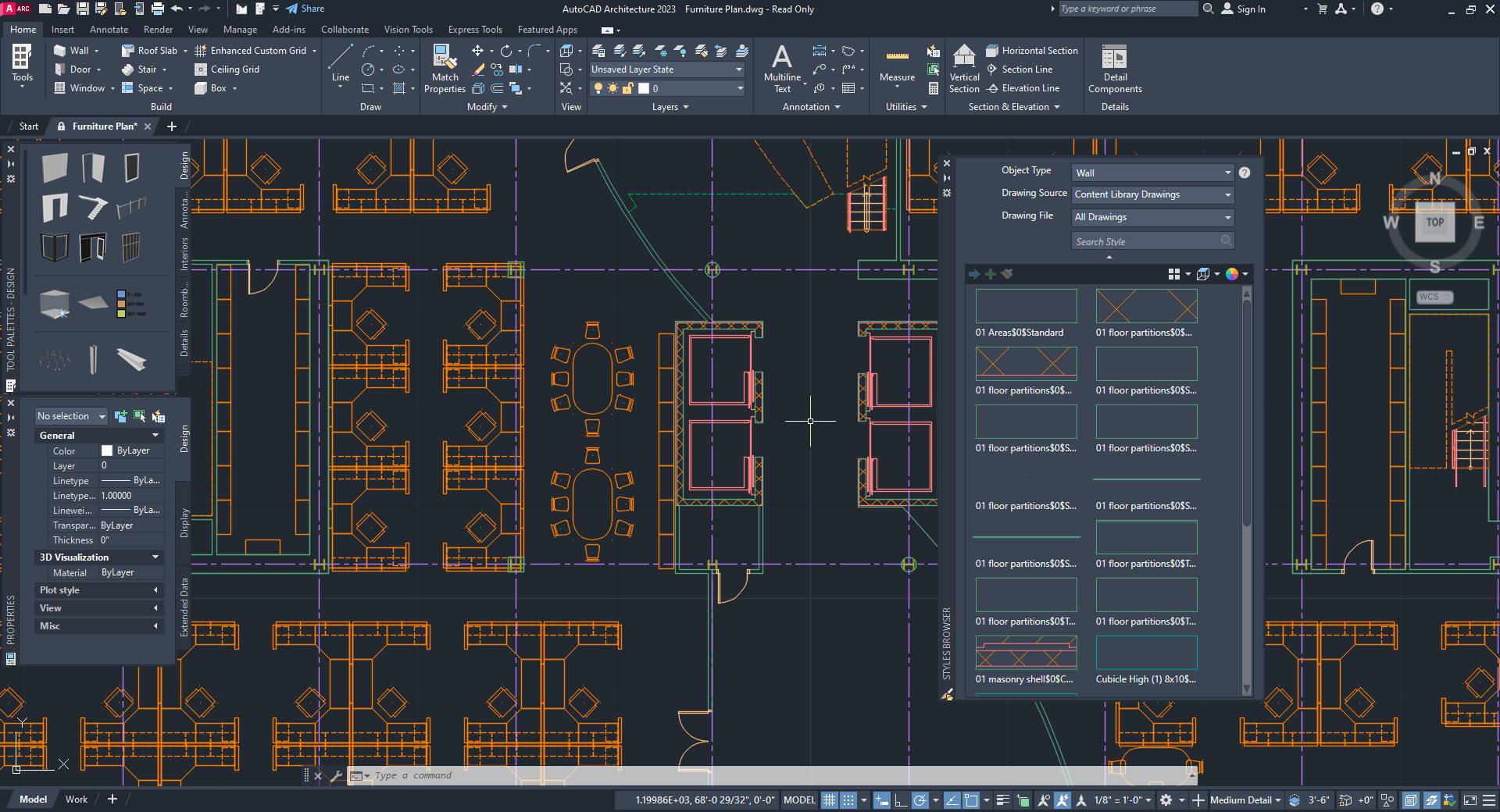The image size is (1500, 812).
Task: Click the Ceiling Grid tool
Action: (227, 69)
